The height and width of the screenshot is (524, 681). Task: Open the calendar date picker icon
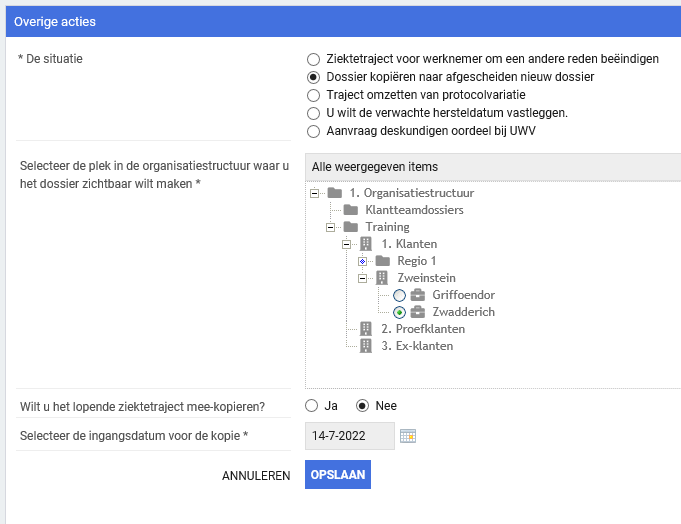[407, 435]
